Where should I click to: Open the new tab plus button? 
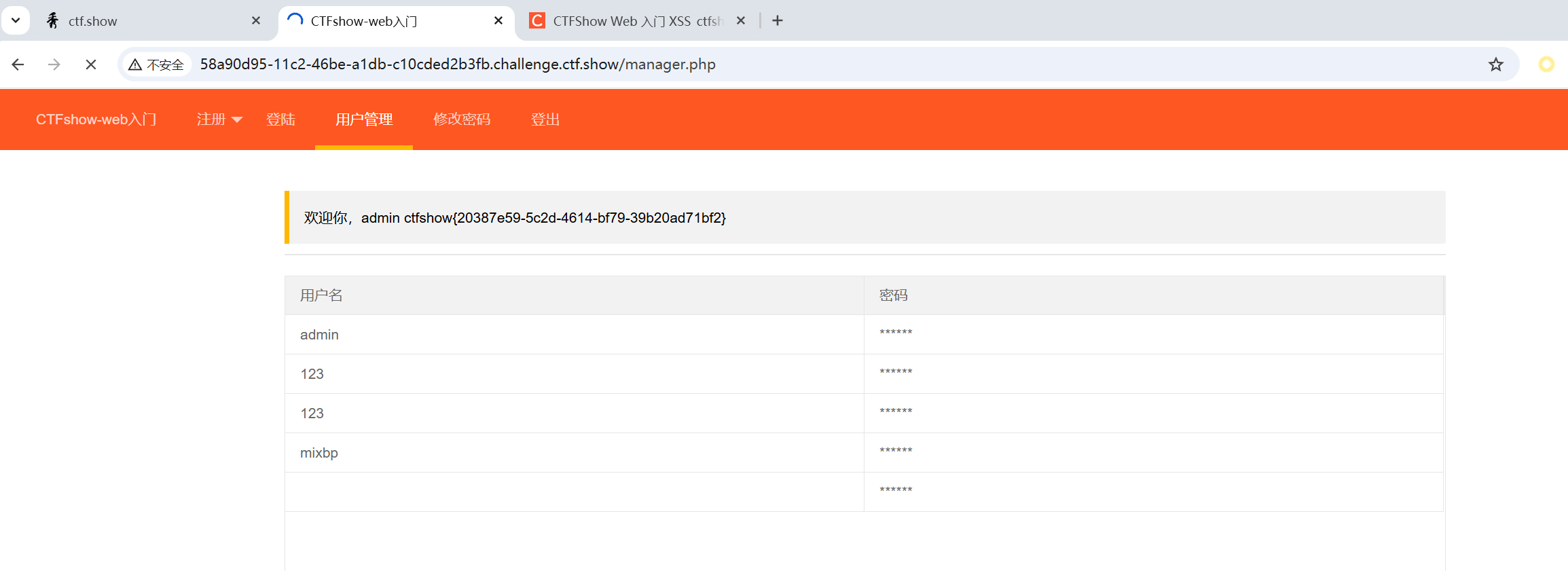coord(778,21)
